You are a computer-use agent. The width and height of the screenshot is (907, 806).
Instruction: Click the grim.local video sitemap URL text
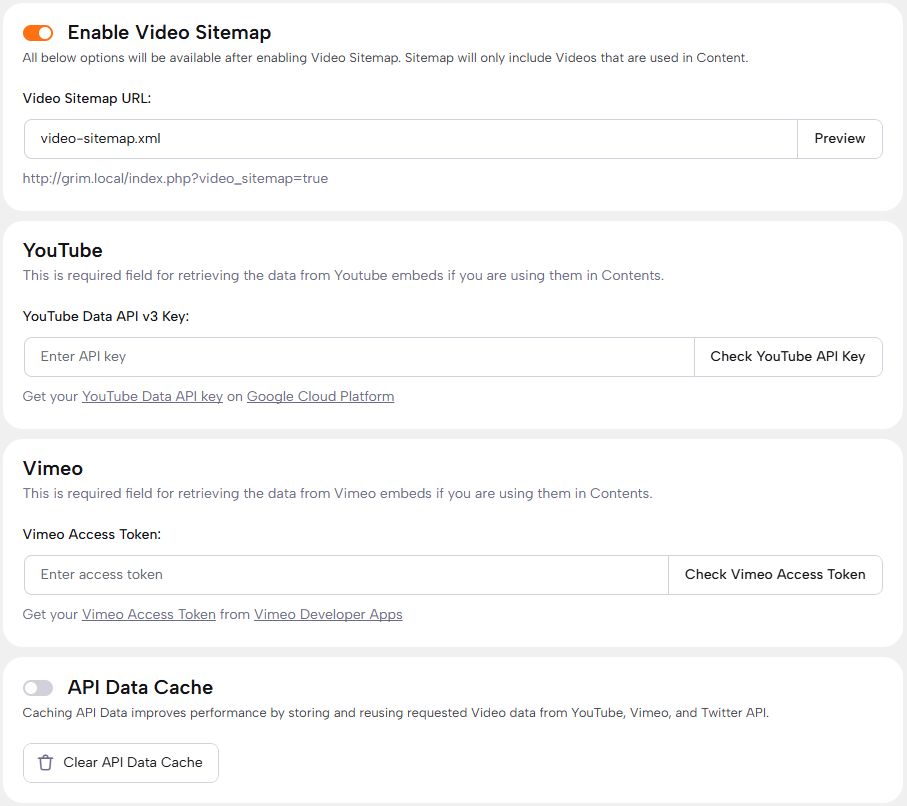pos(175,179)
